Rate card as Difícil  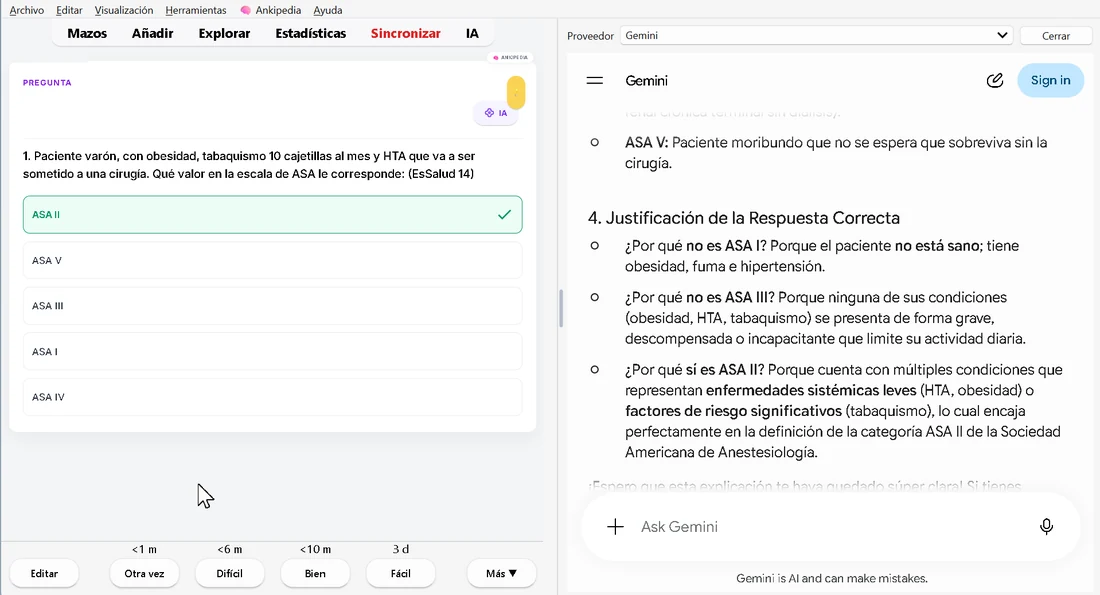[x=229, y=573]
